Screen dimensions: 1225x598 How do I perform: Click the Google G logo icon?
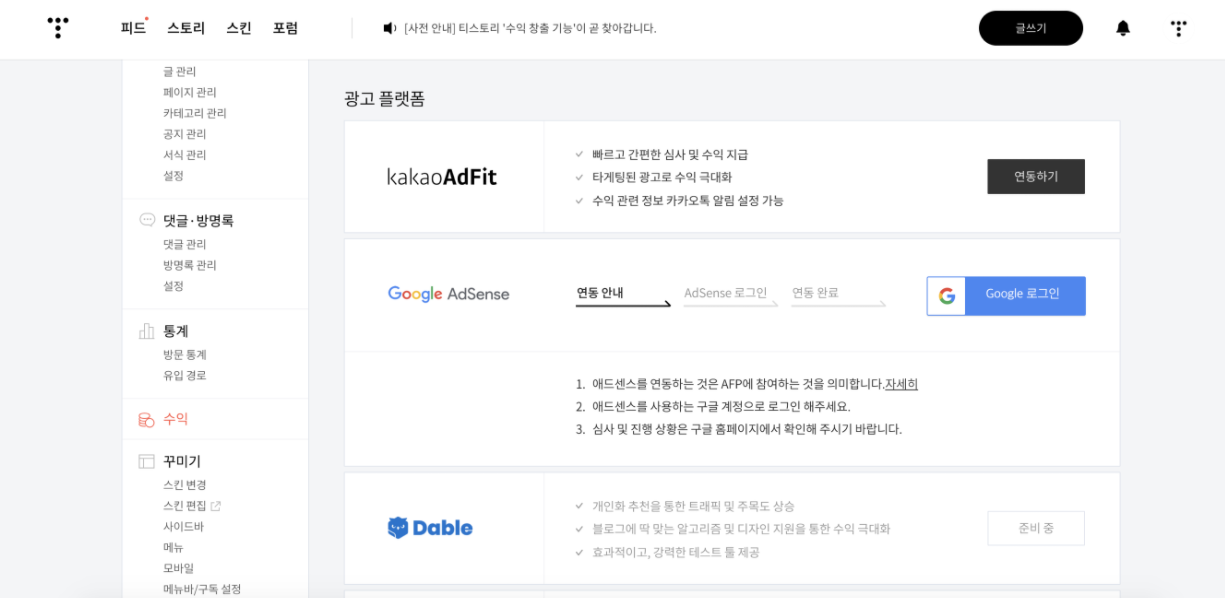point(947,296)
